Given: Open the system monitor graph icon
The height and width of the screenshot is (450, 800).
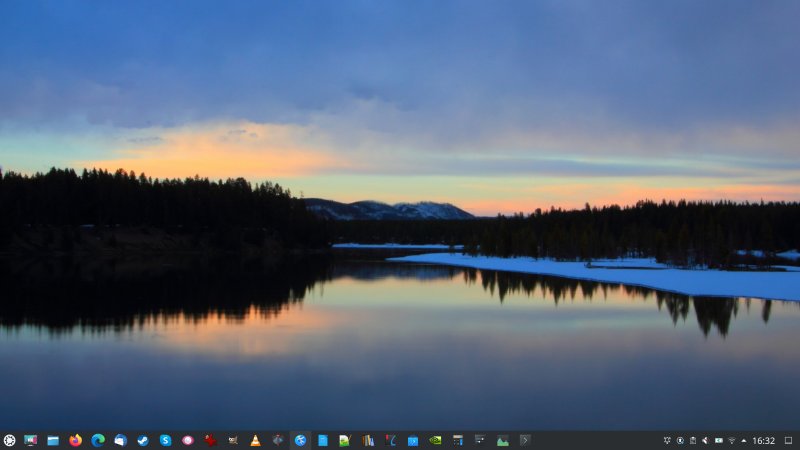Looking at the screenshot, I should (x=503, y=440).
